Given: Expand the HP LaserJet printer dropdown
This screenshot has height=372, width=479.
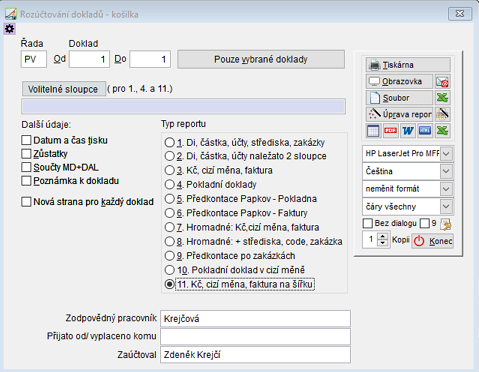Looking at the screenshot, I should 446,154.
